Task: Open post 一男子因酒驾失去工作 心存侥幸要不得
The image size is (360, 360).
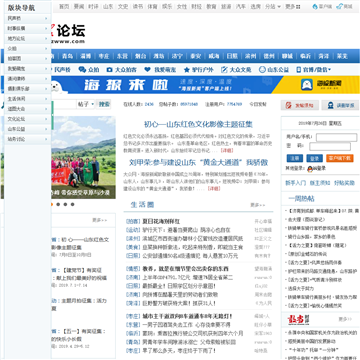Action: pyautogui.click(x=186, y=325)
